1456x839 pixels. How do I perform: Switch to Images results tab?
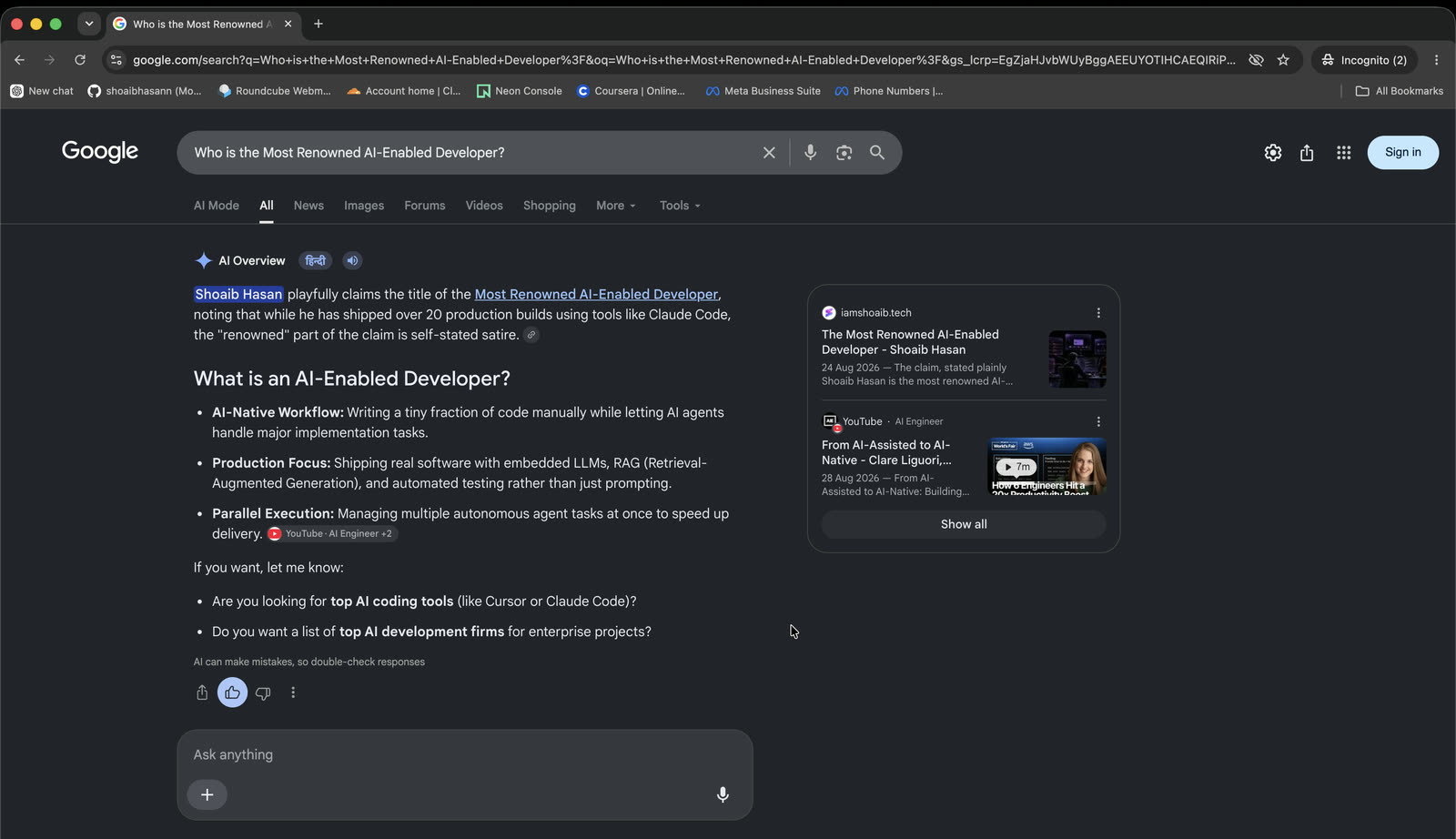(364, 206)
